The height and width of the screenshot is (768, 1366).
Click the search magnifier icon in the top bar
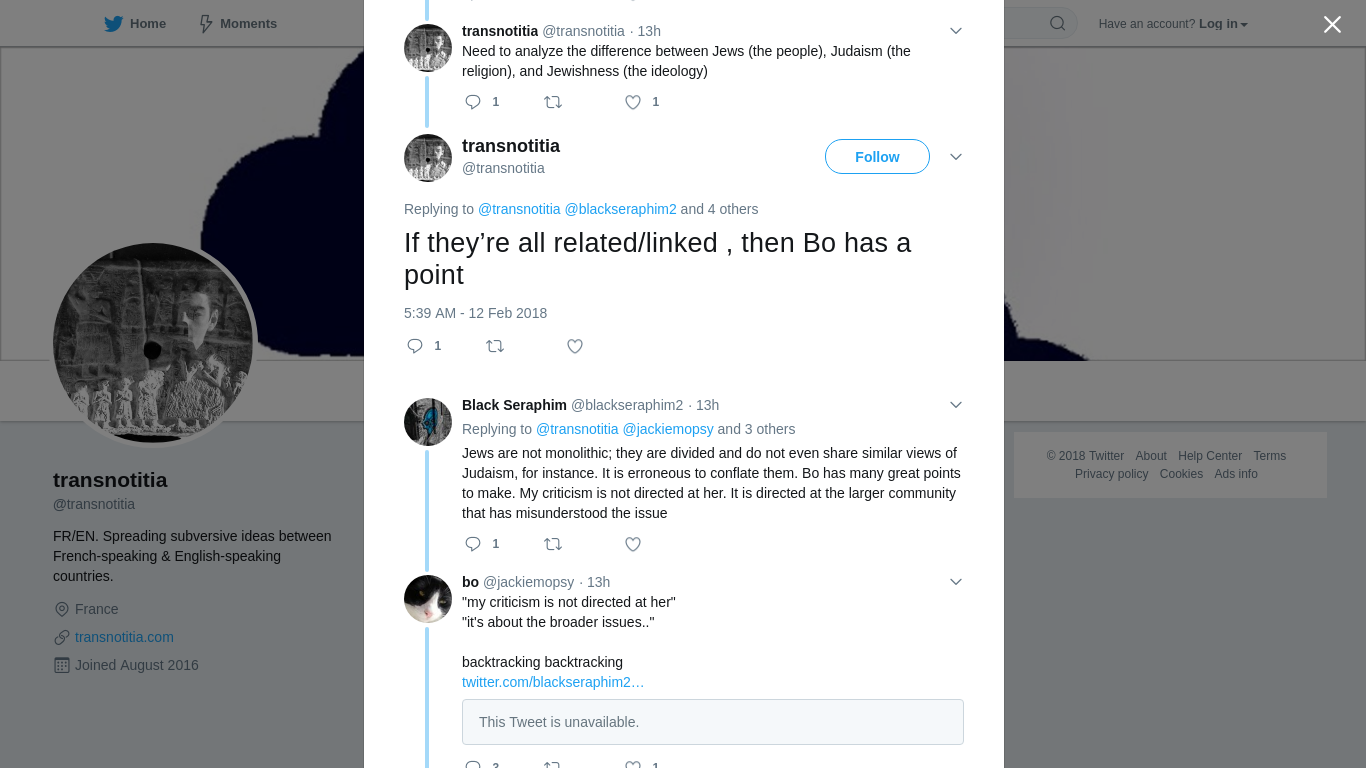pyautogui.click(x=1057, y=23)
